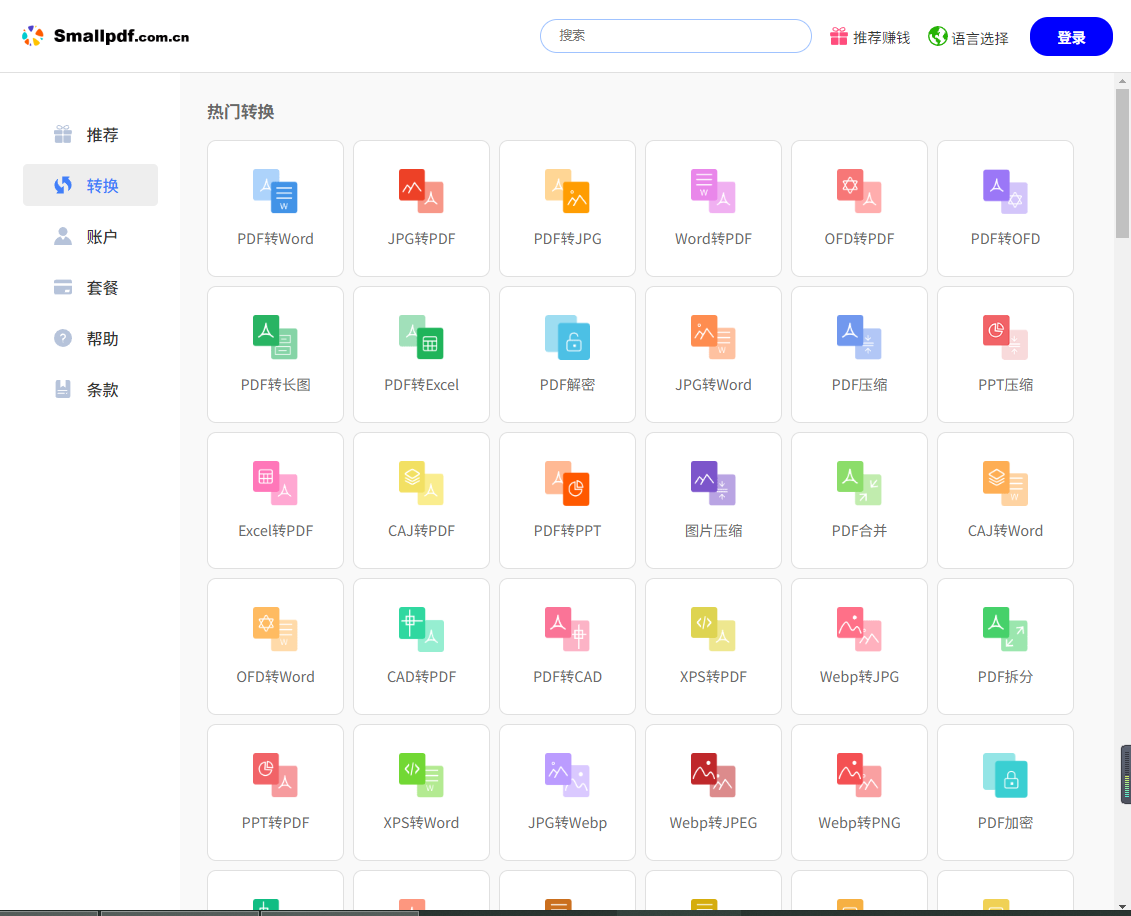Image resolution: width=1131 pixels, height=916 pixels.
Task: Open the PDF转Excel converter
Action: click(x=421, y=354)
